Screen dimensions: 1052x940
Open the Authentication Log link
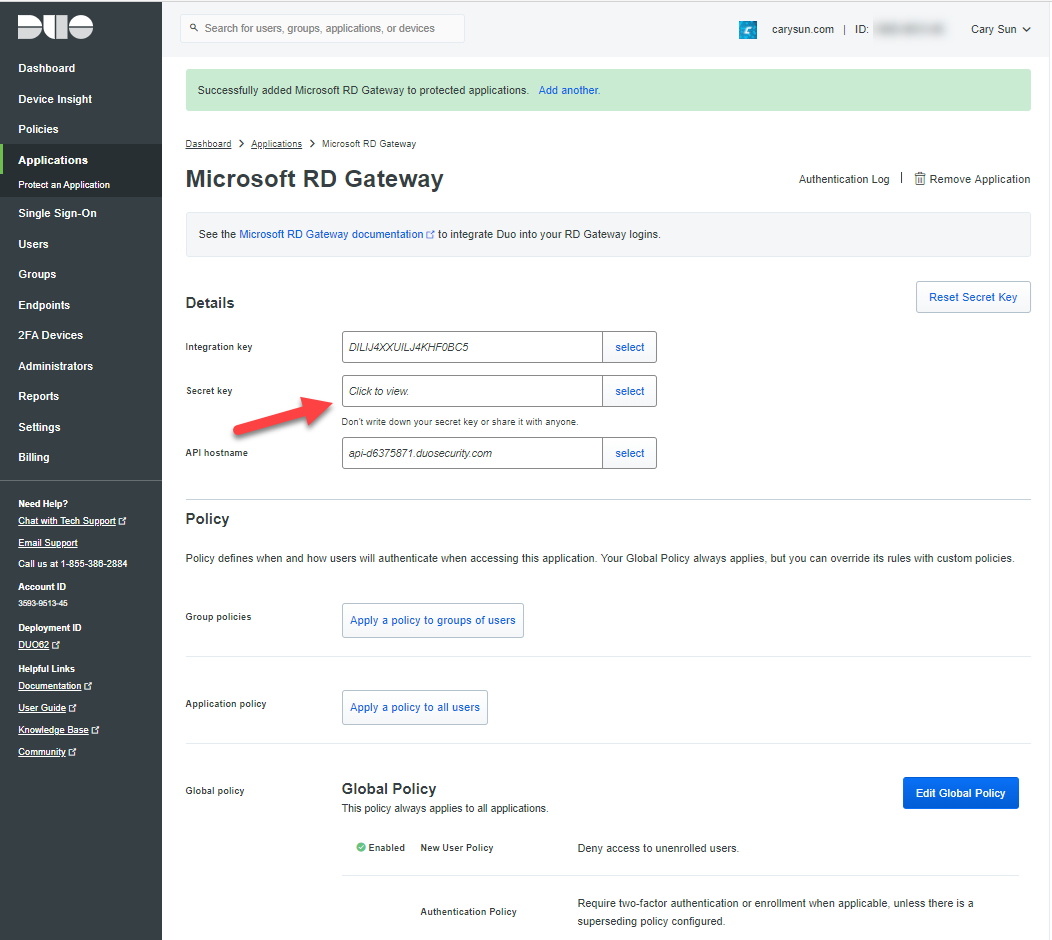click(843, 179)
